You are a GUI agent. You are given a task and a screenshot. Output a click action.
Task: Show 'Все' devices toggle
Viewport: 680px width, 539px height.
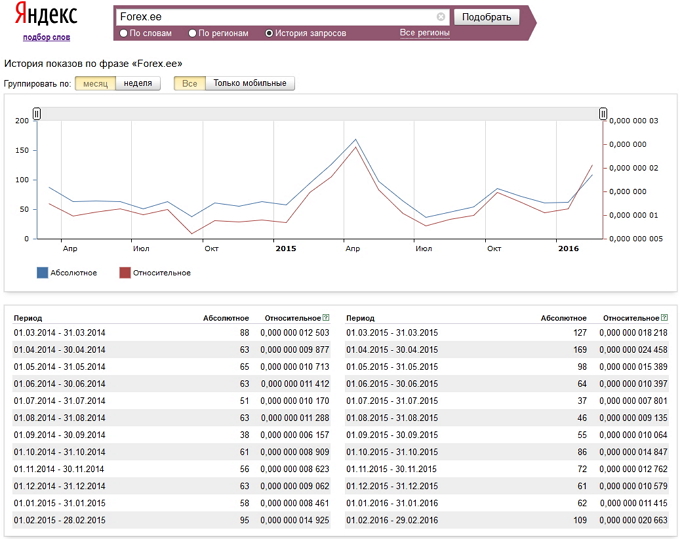pyautogui.click(x=190, y=83)
